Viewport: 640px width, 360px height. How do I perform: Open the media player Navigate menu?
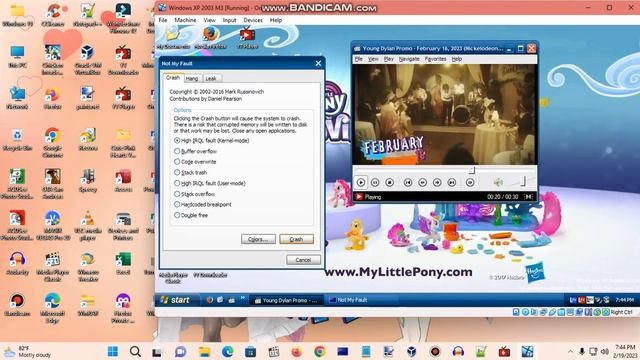(409, 59)
